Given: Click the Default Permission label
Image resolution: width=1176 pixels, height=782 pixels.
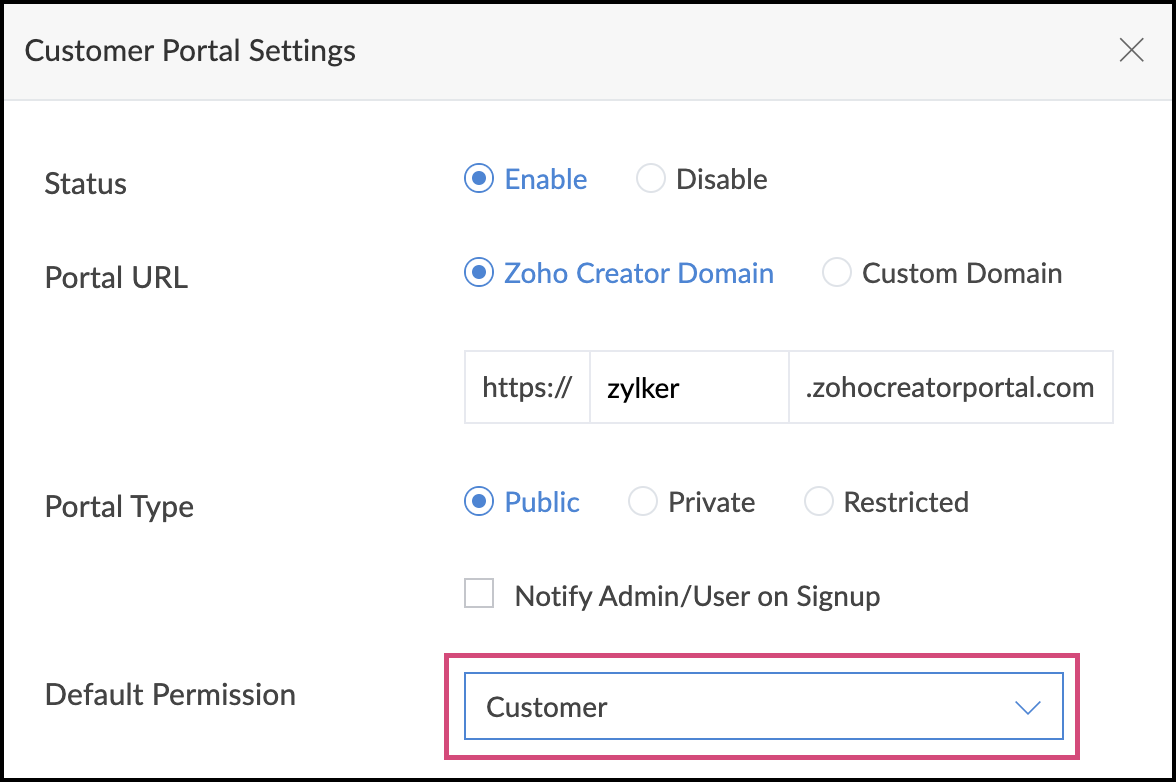Looking at the screenshot, I should pyautogui.click(x=170, y=694).
